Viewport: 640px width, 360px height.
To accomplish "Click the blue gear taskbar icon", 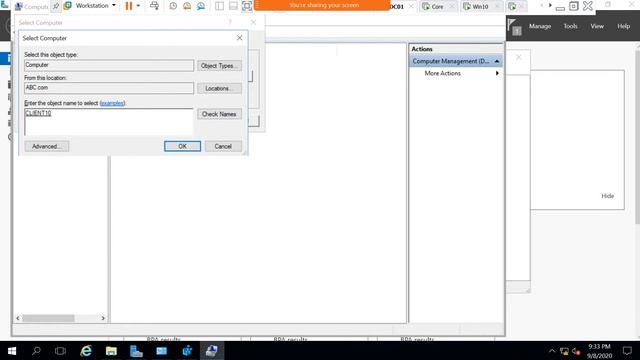I will click(x=187, y=351).
